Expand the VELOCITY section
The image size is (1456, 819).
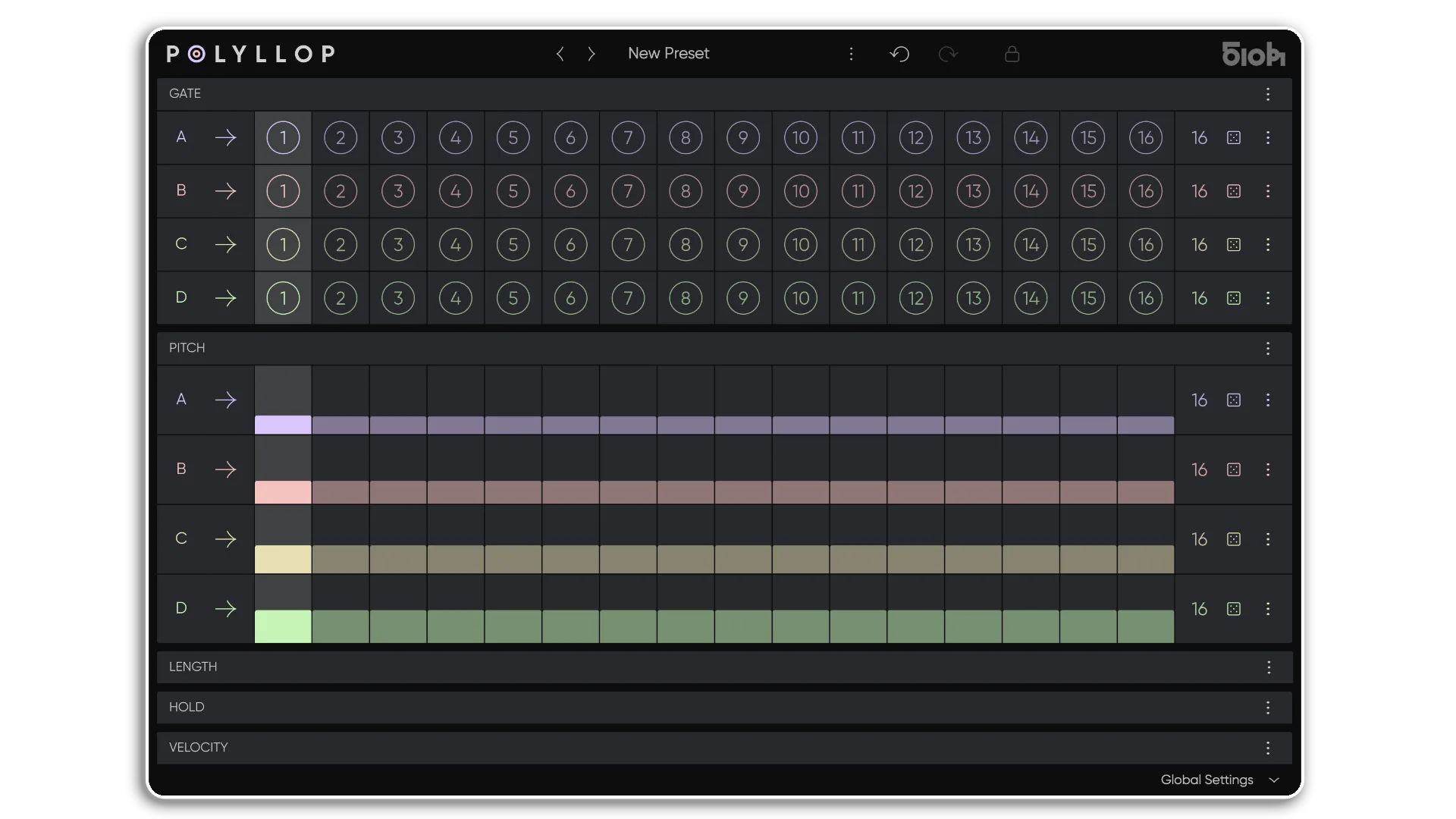pos(724,748)
